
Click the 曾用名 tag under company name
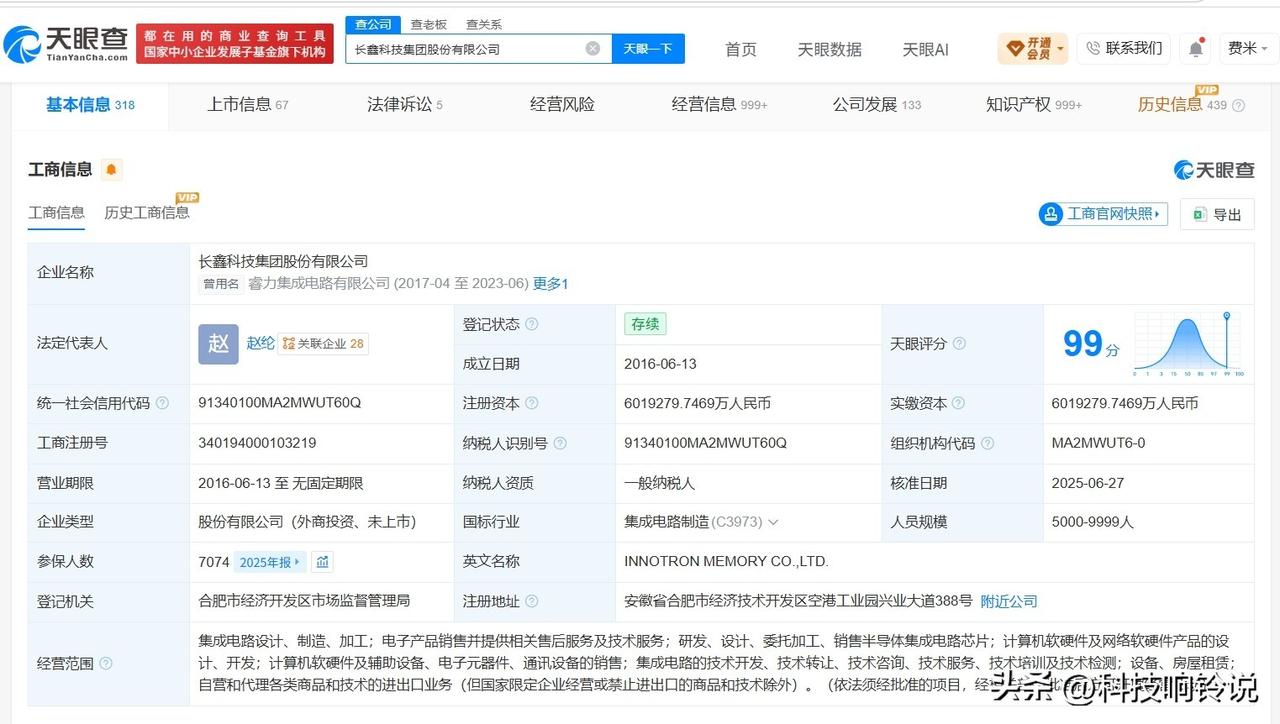pyautogui.click(x=221, y=284)
